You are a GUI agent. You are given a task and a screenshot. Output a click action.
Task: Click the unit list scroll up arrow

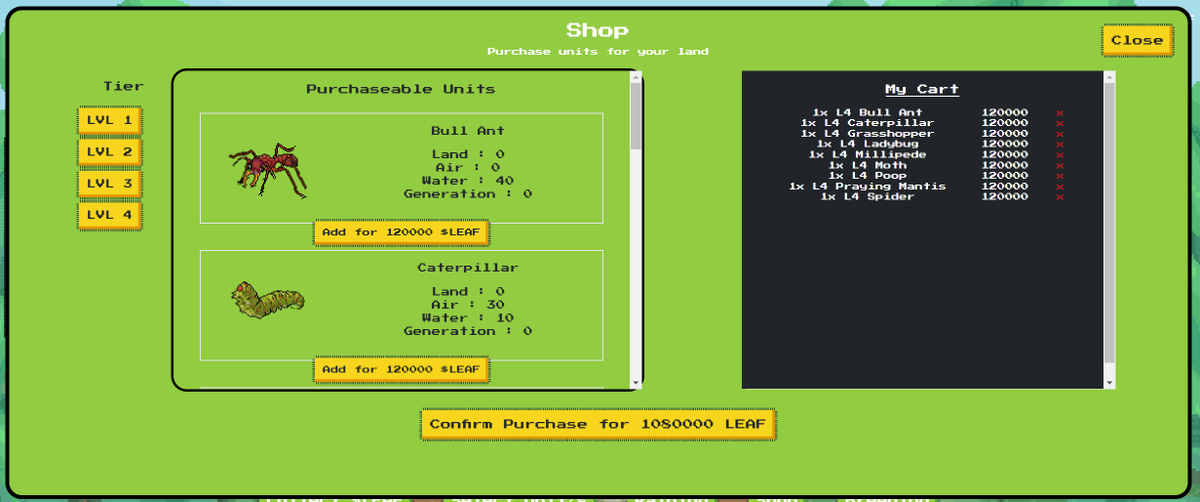point(635,76)
